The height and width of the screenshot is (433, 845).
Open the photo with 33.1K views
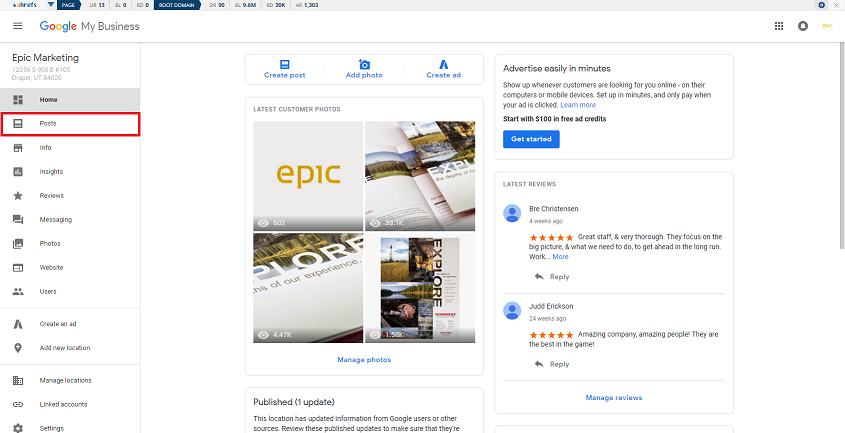pyautogui.click(x=420, y=176)
